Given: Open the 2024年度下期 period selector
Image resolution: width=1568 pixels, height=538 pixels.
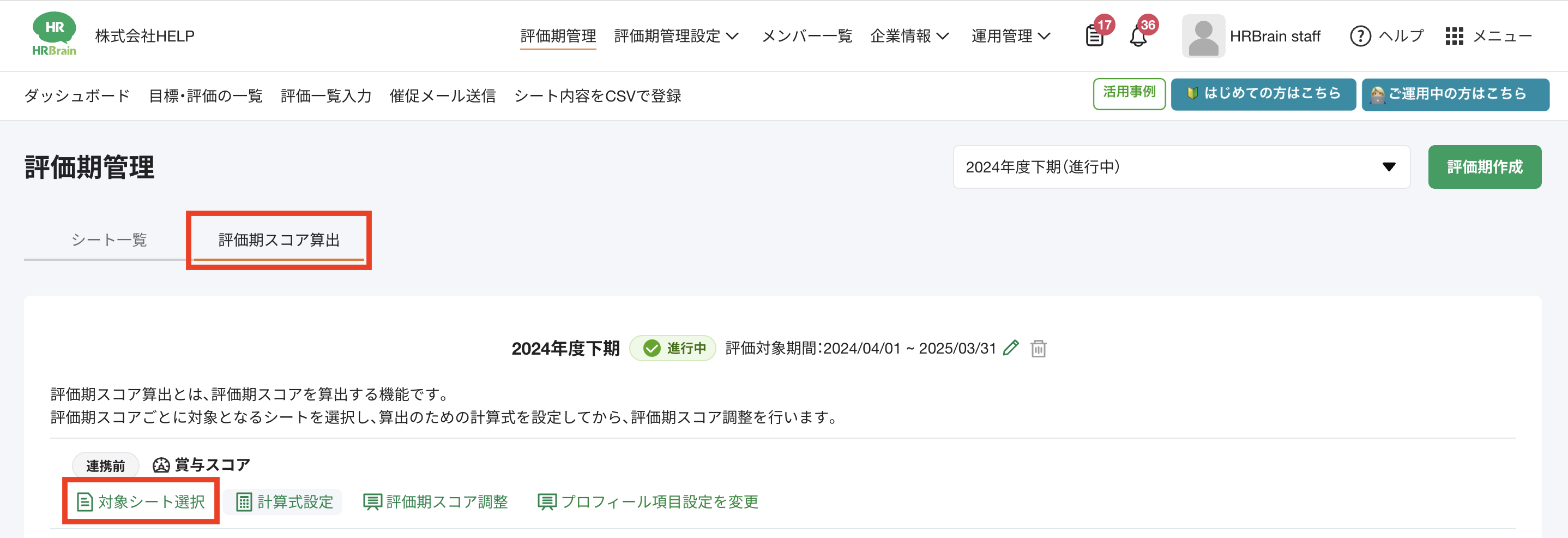Looking at the screenshot, I should click(1181, 167).
